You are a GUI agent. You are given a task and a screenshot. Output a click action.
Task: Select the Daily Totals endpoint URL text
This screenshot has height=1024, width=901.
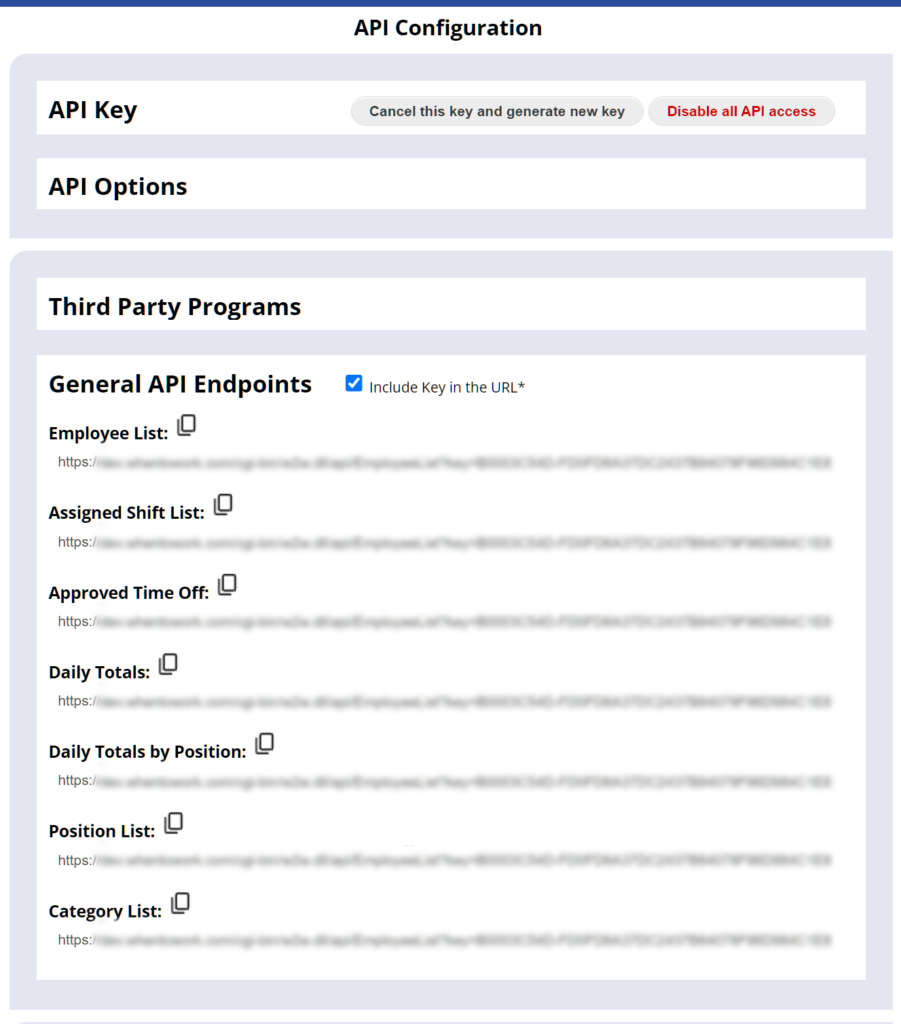[440, 701]
